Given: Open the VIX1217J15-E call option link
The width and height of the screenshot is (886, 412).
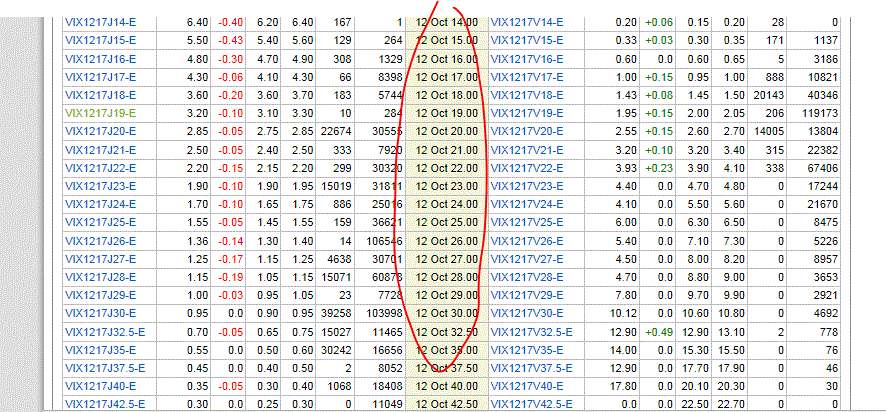Looking at the screenshot, I should 101,41.
